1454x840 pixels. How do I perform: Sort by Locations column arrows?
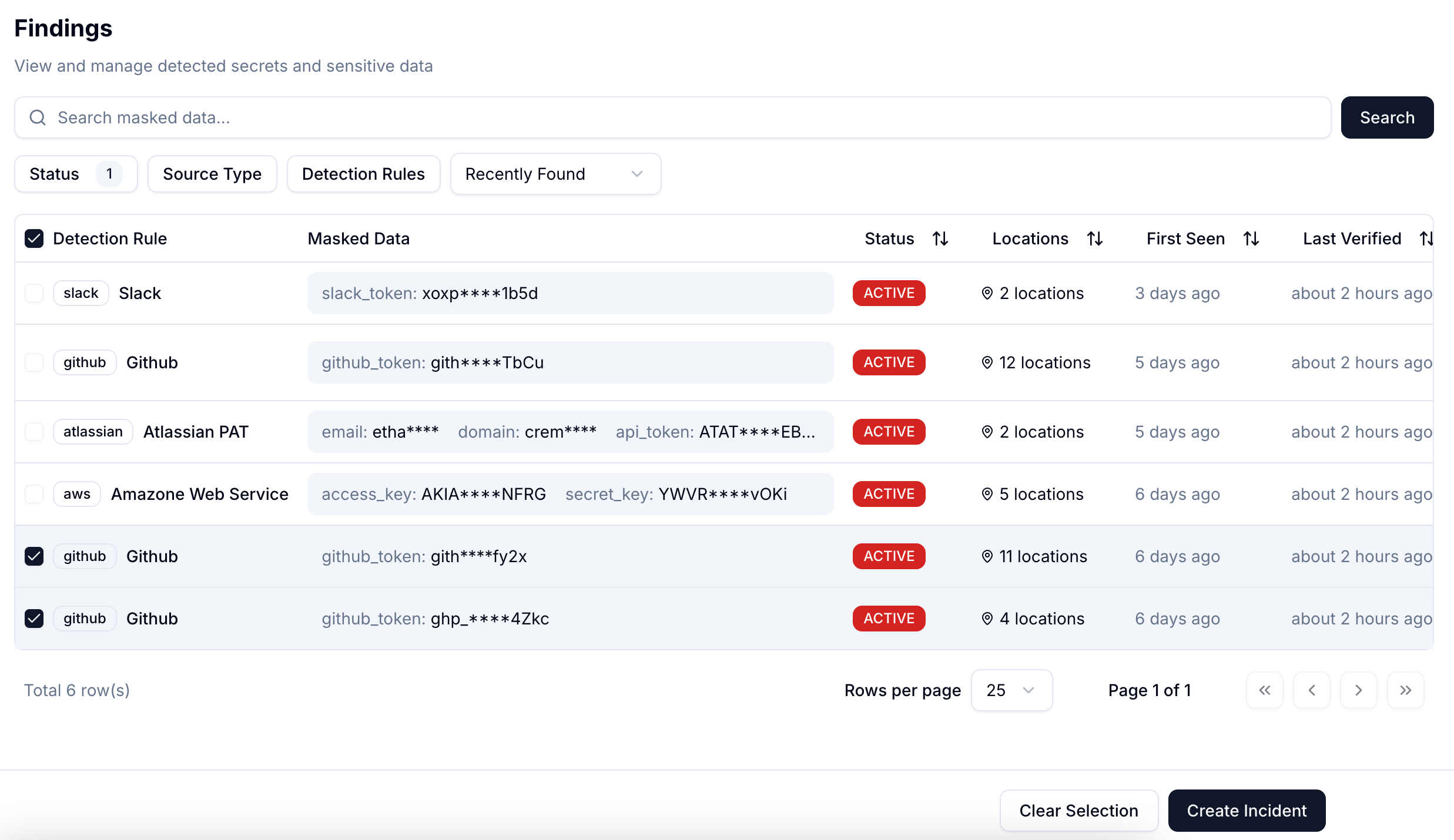tap(1094, 238)
